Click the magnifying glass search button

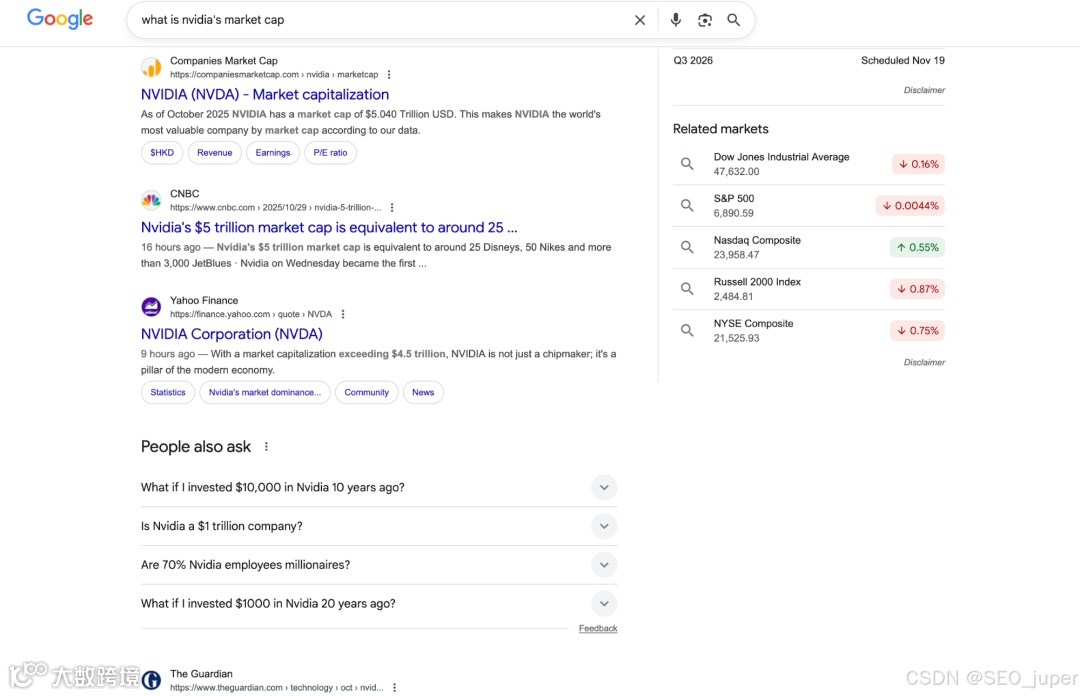(734, 20)
